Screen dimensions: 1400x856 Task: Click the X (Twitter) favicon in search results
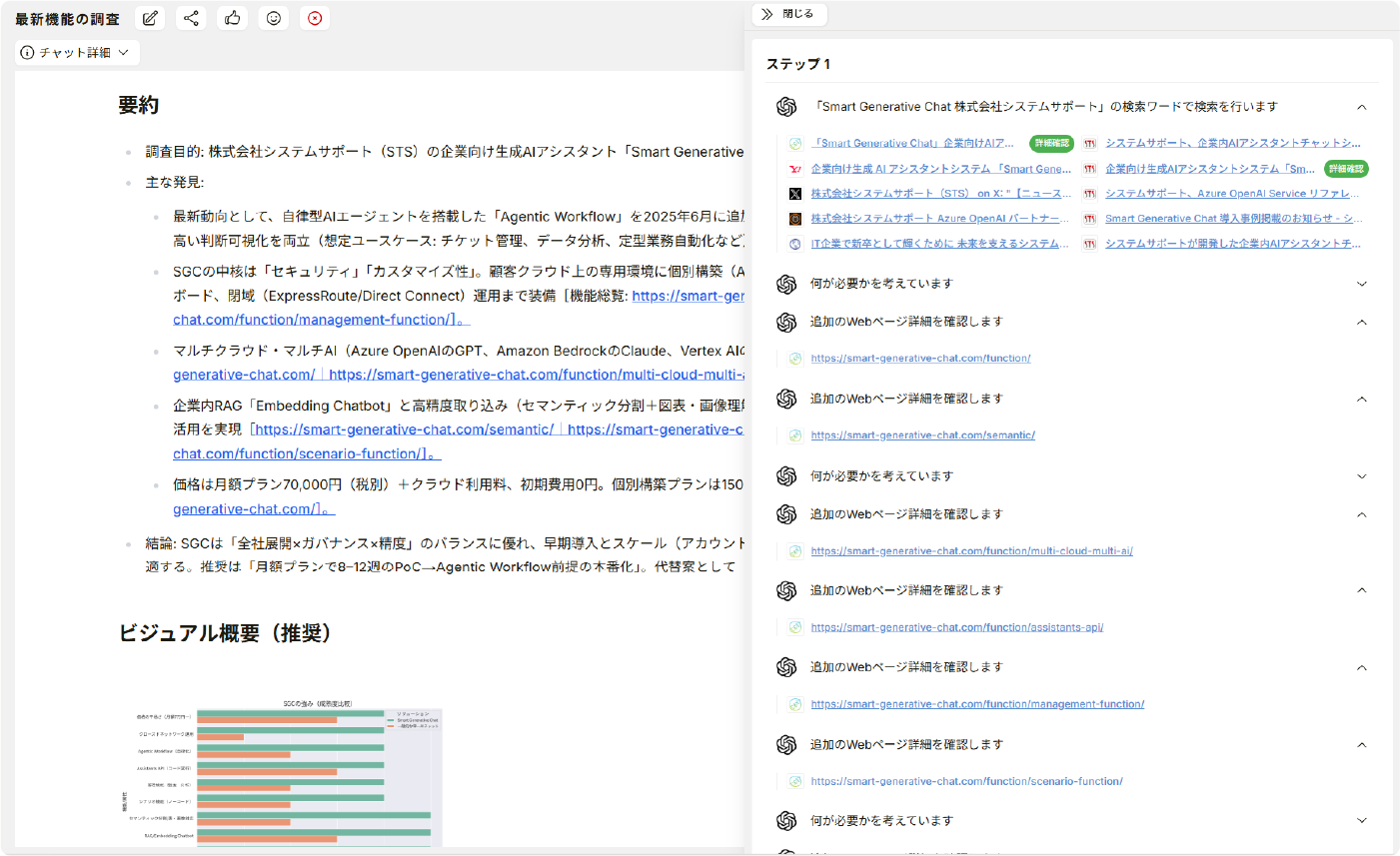pos(795,194)
